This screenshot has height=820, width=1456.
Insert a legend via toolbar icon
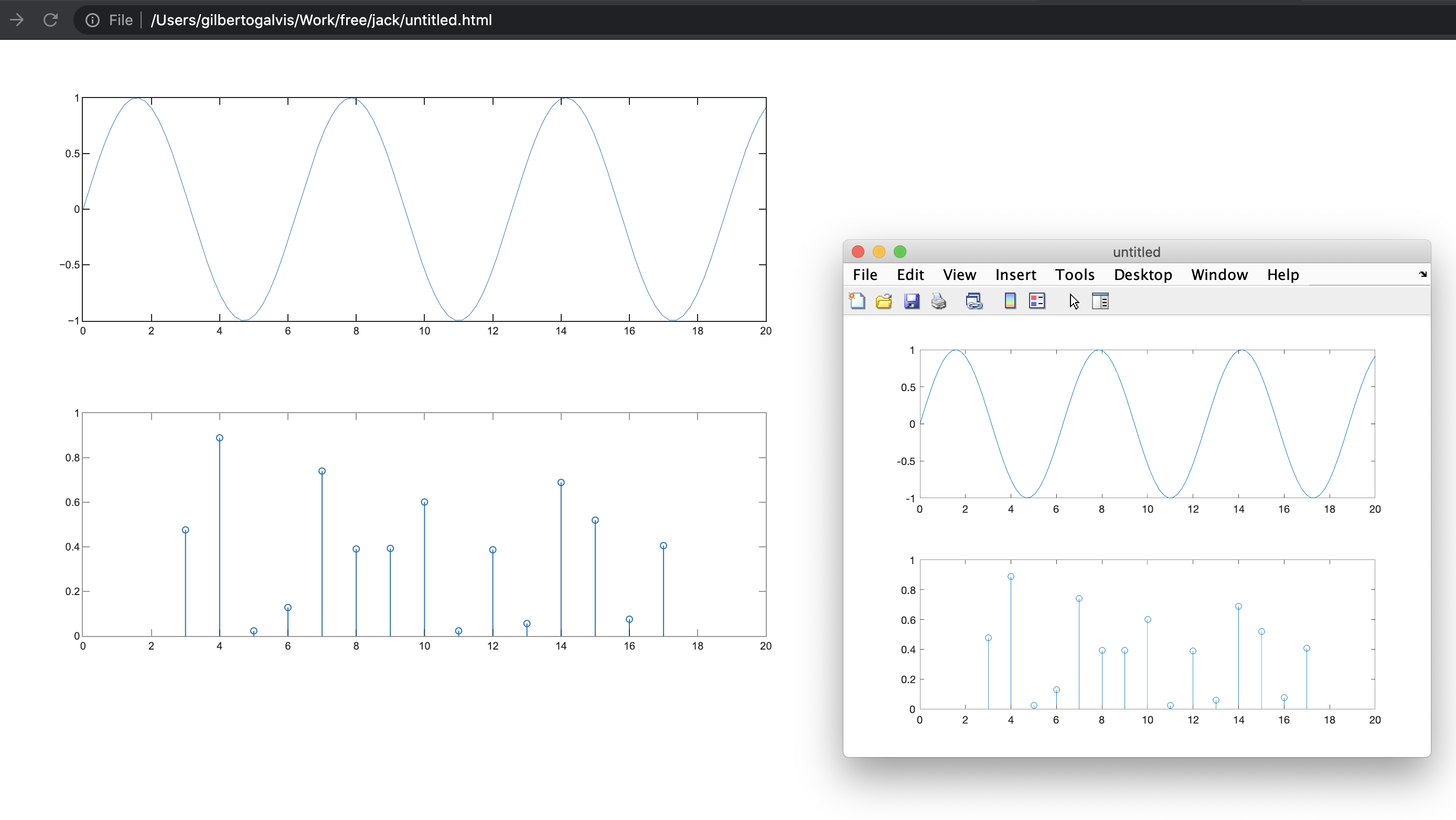1037,300
